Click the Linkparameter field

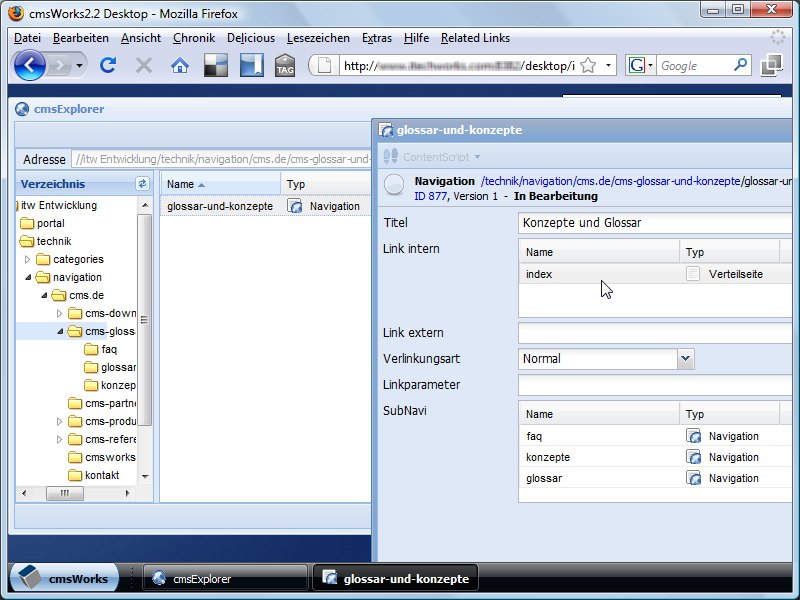tap(656, 385)
